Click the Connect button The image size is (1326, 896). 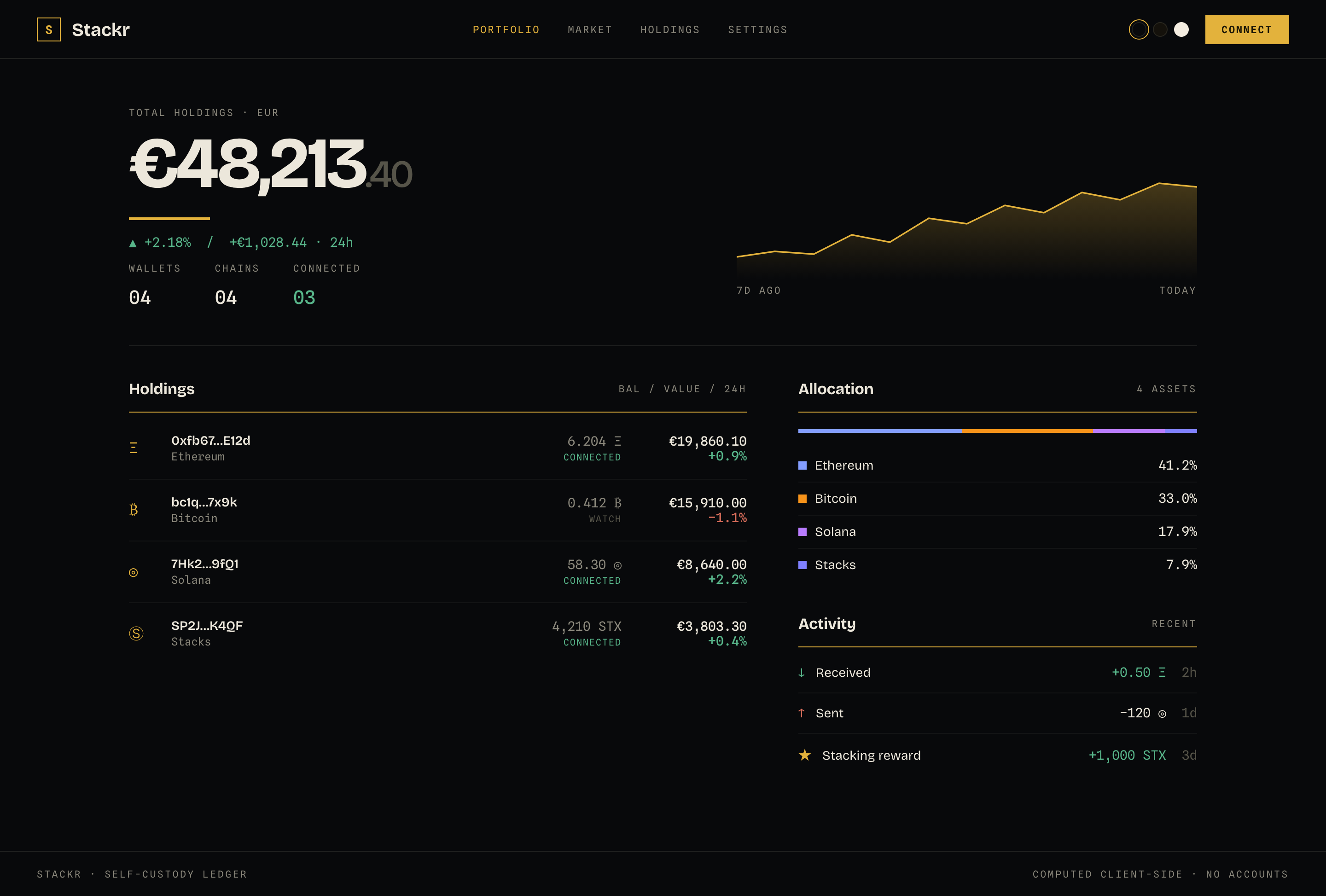coord(1247,29)
